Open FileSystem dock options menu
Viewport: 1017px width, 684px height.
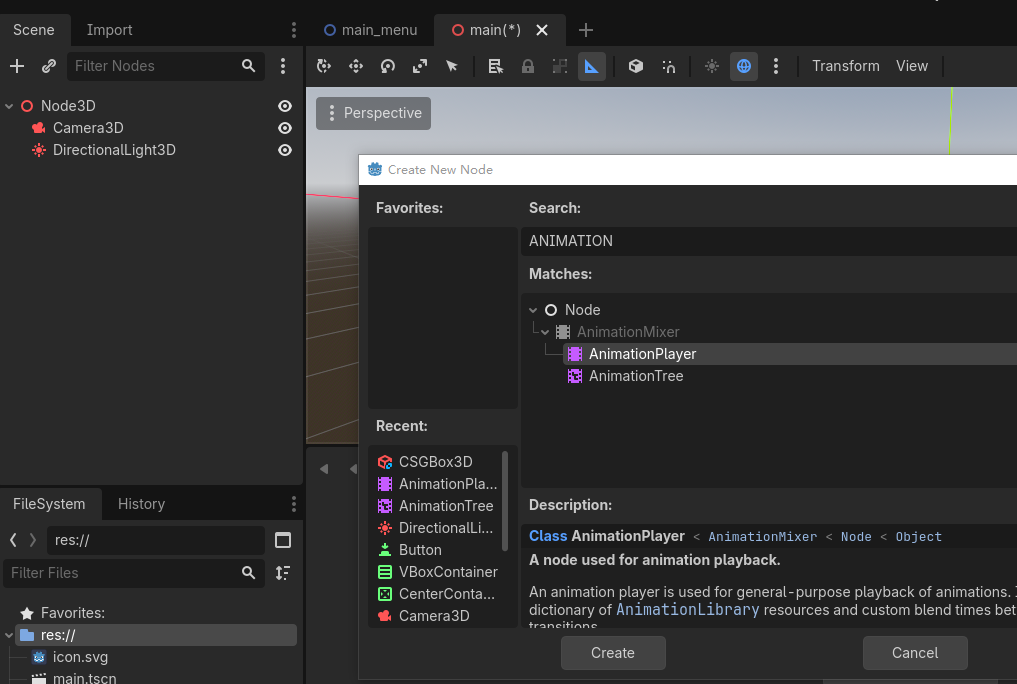294,504
